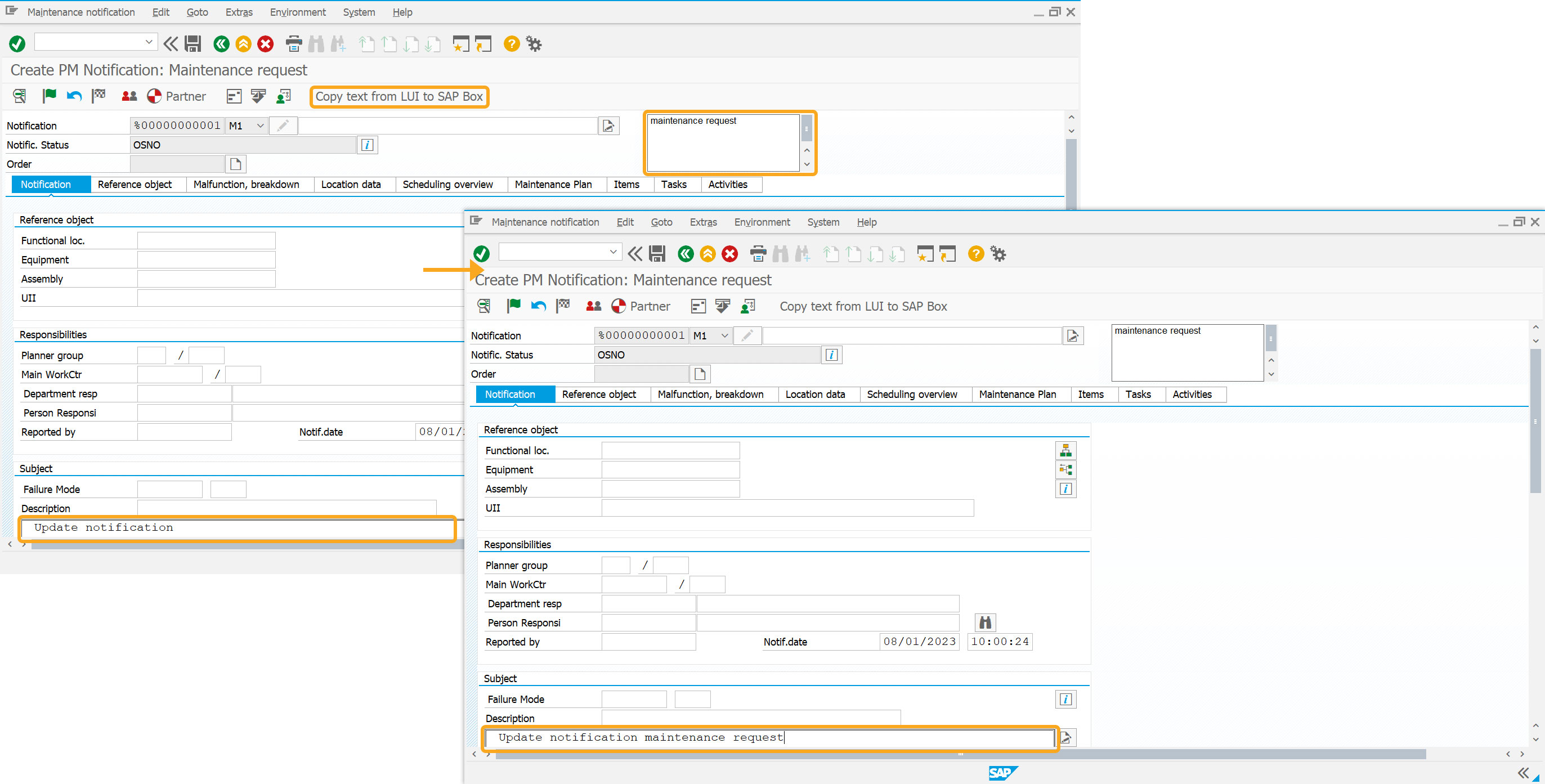Open command field dropdown in front window
1545x784 pixels.
tap(613, 252)
